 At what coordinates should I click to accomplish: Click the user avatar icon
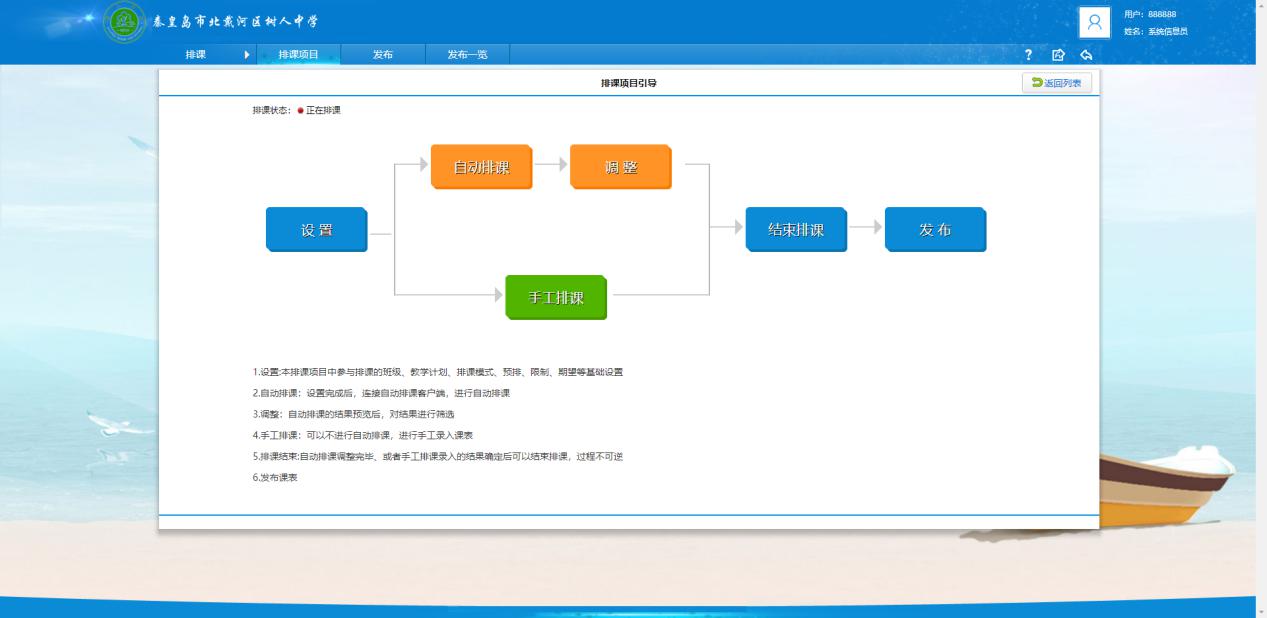pos(1095,22)
